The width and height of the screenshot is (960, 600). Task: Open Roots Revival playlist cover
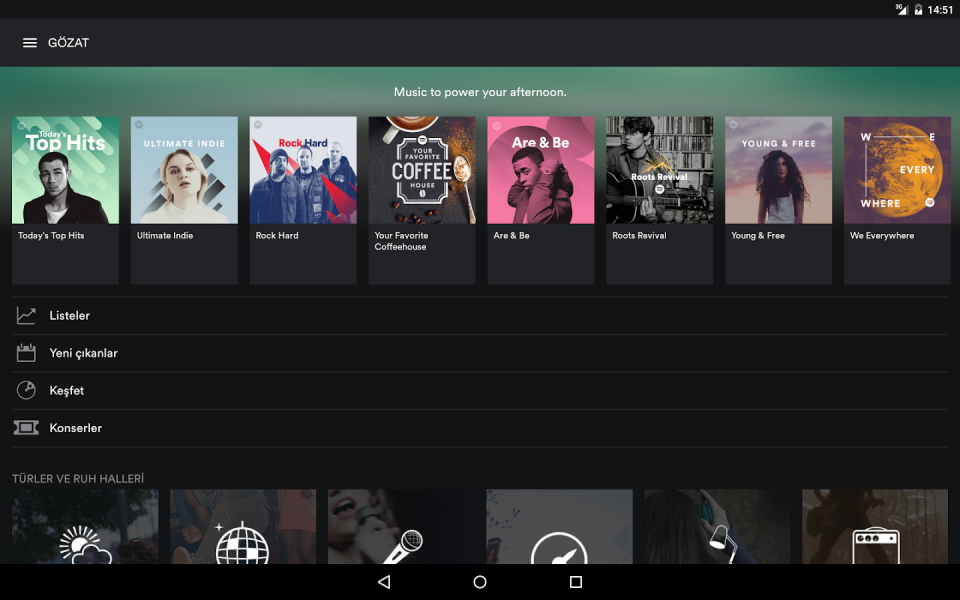659,170
